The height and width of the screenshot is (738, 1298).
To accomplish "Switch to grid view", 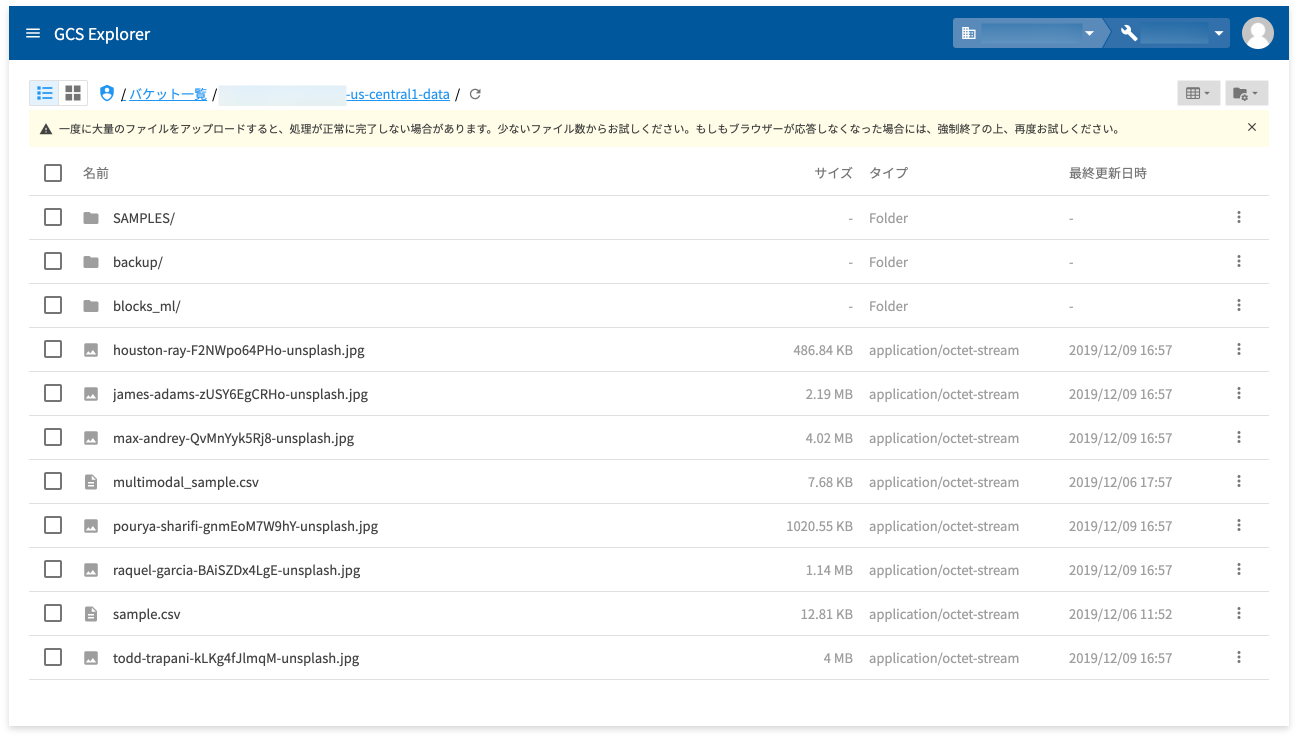I will point(73,93).
